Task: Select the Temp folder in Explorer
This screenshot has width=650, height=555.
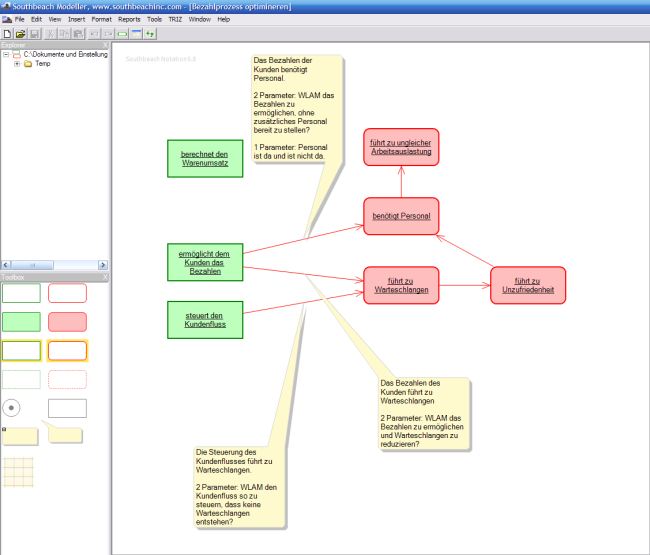Action: [42, 64]
